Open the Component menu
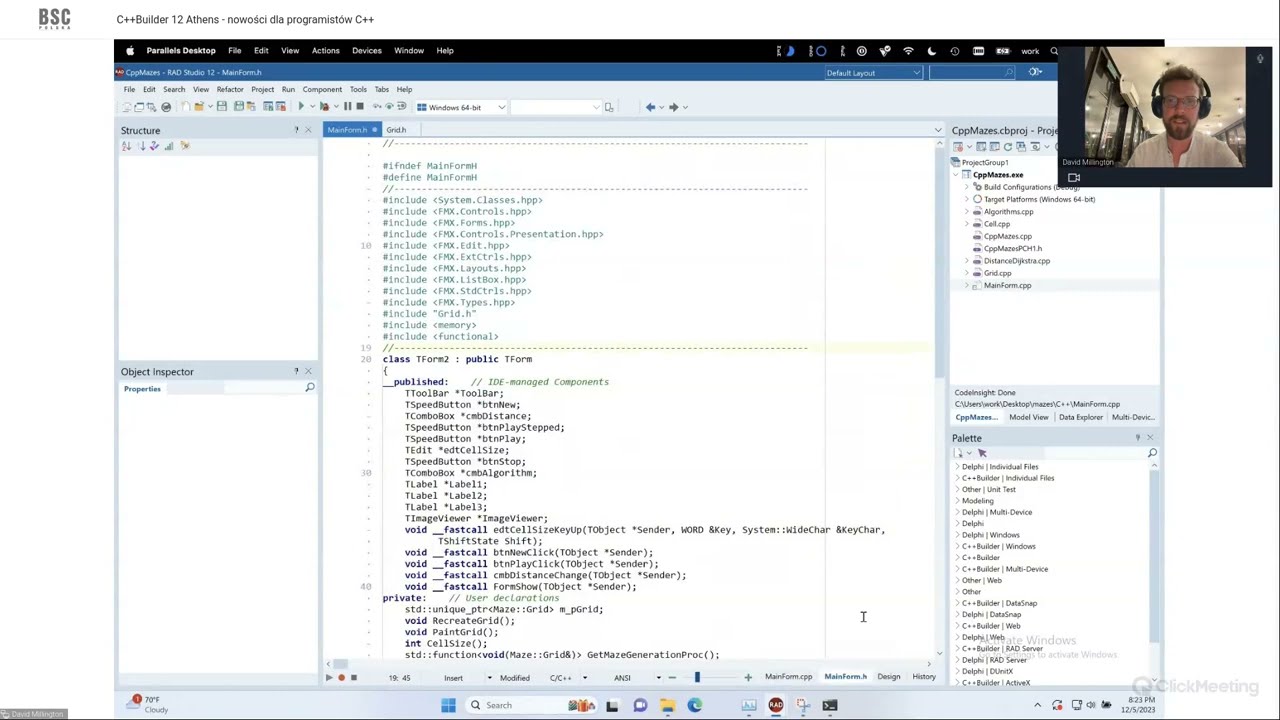The width and height of the screenshot is (1280, 720). [322, 89]
